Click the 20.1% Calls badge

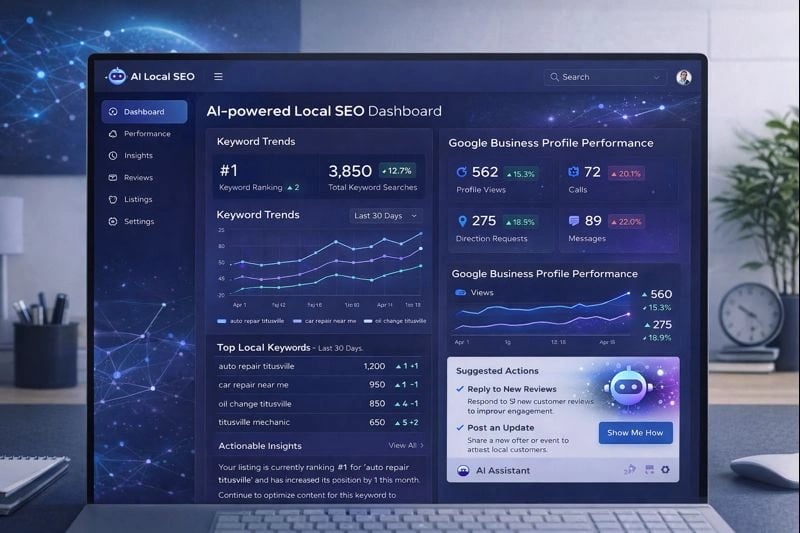[x=626, y=174]
